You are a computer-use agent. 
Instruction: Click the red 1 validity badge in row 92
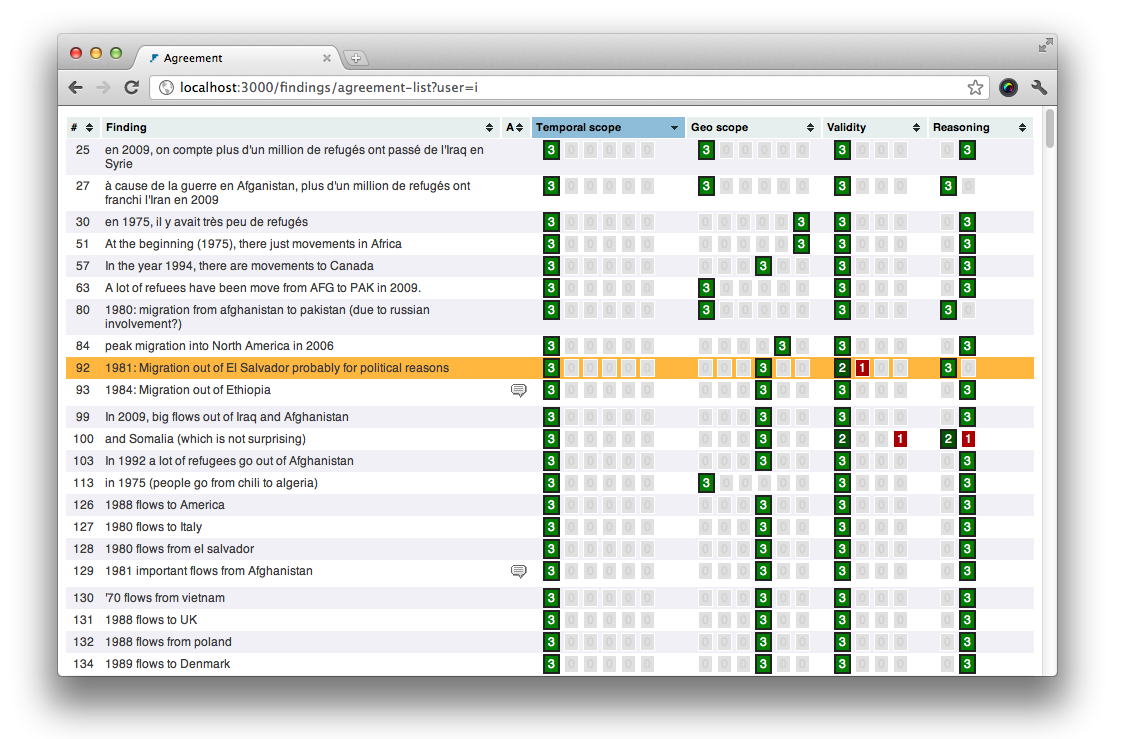click(861, 368)
